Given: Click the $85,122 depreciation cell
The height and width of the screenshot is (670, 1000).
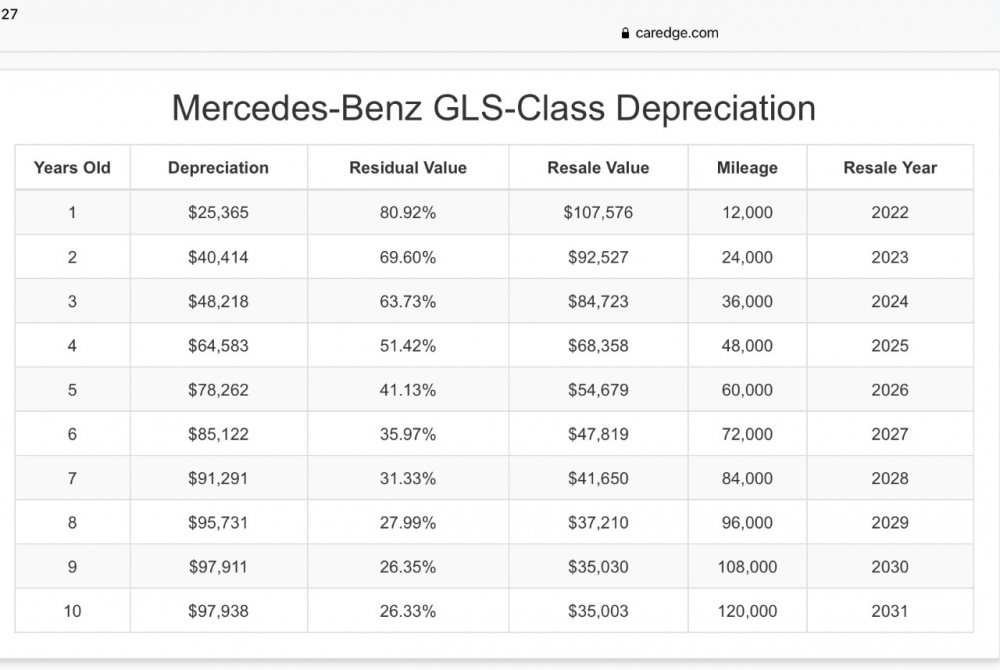Looking at the screenshot, I should tap(218, 434).
